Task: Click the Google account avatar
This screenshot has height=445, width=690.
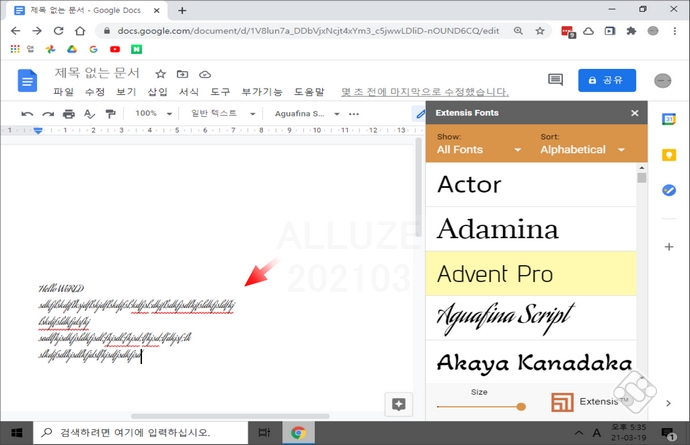Action: [662, 81]
